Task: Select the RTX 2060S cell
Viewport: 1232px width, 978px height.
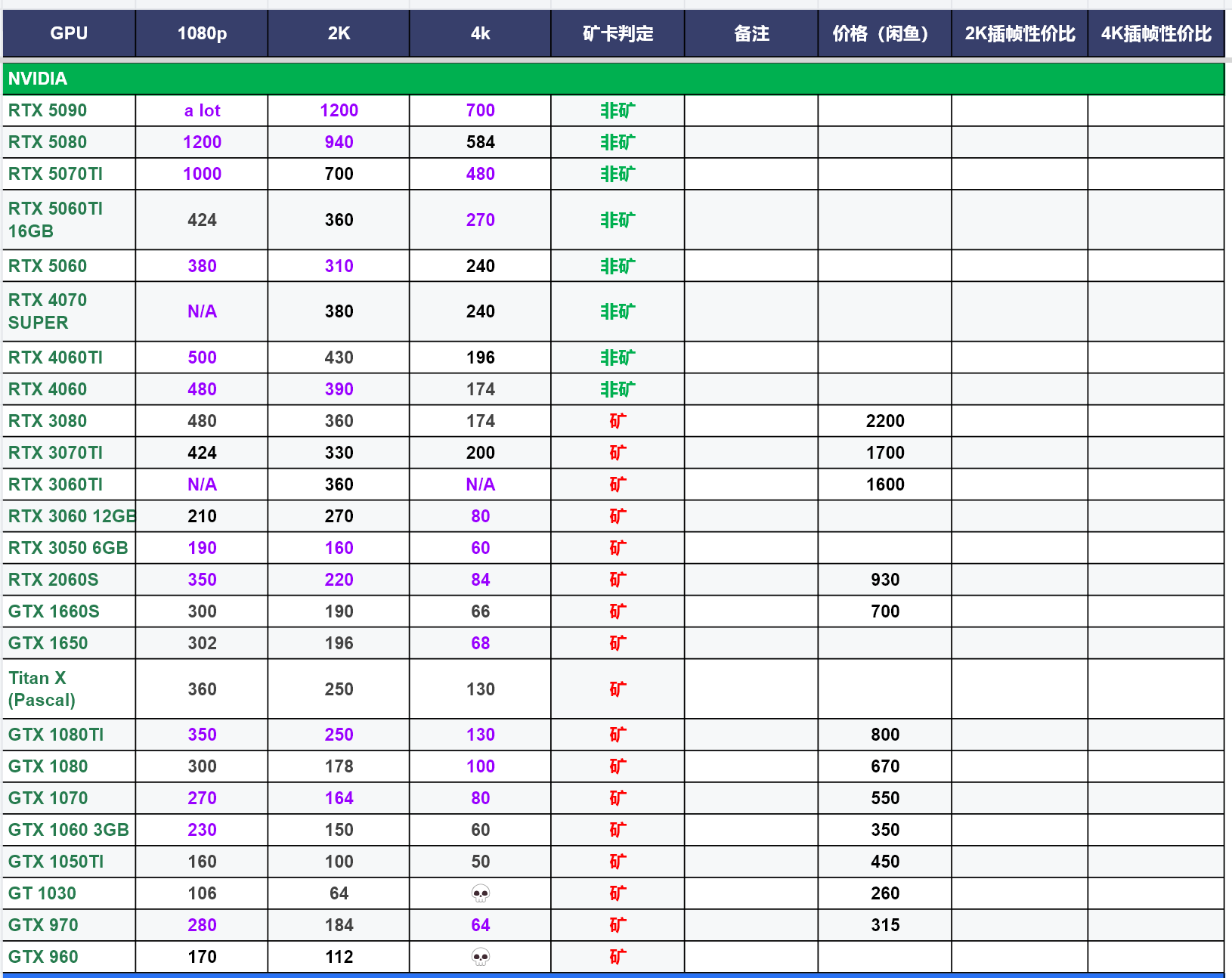Action: coord(69,580)
